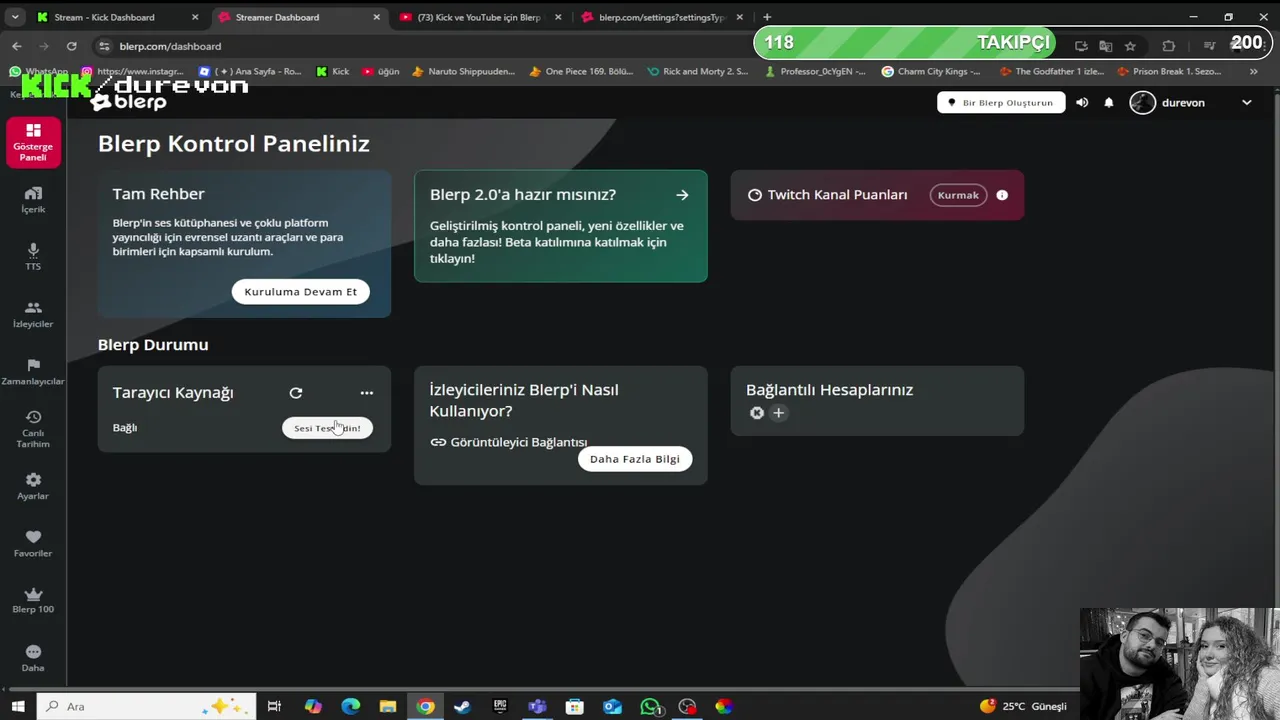
Task: Open the TTS microphone section
Action: pyautogui.click(x=33, y=257)
